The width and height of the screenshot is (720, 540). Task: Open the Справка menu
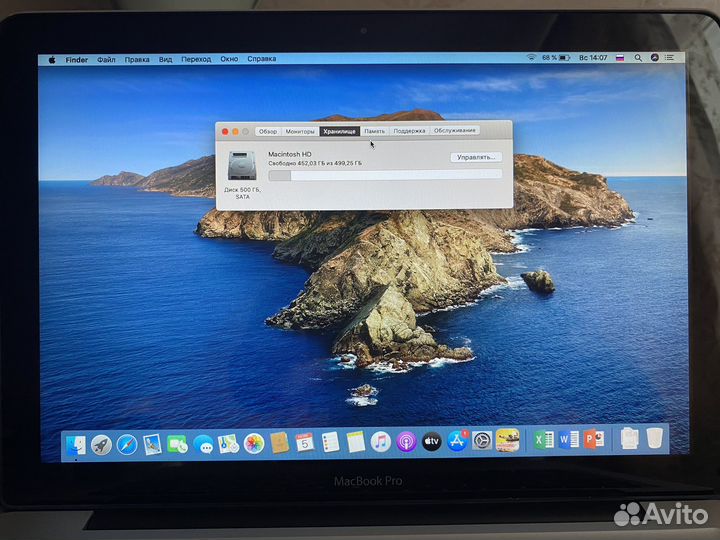tap(262, 59)
